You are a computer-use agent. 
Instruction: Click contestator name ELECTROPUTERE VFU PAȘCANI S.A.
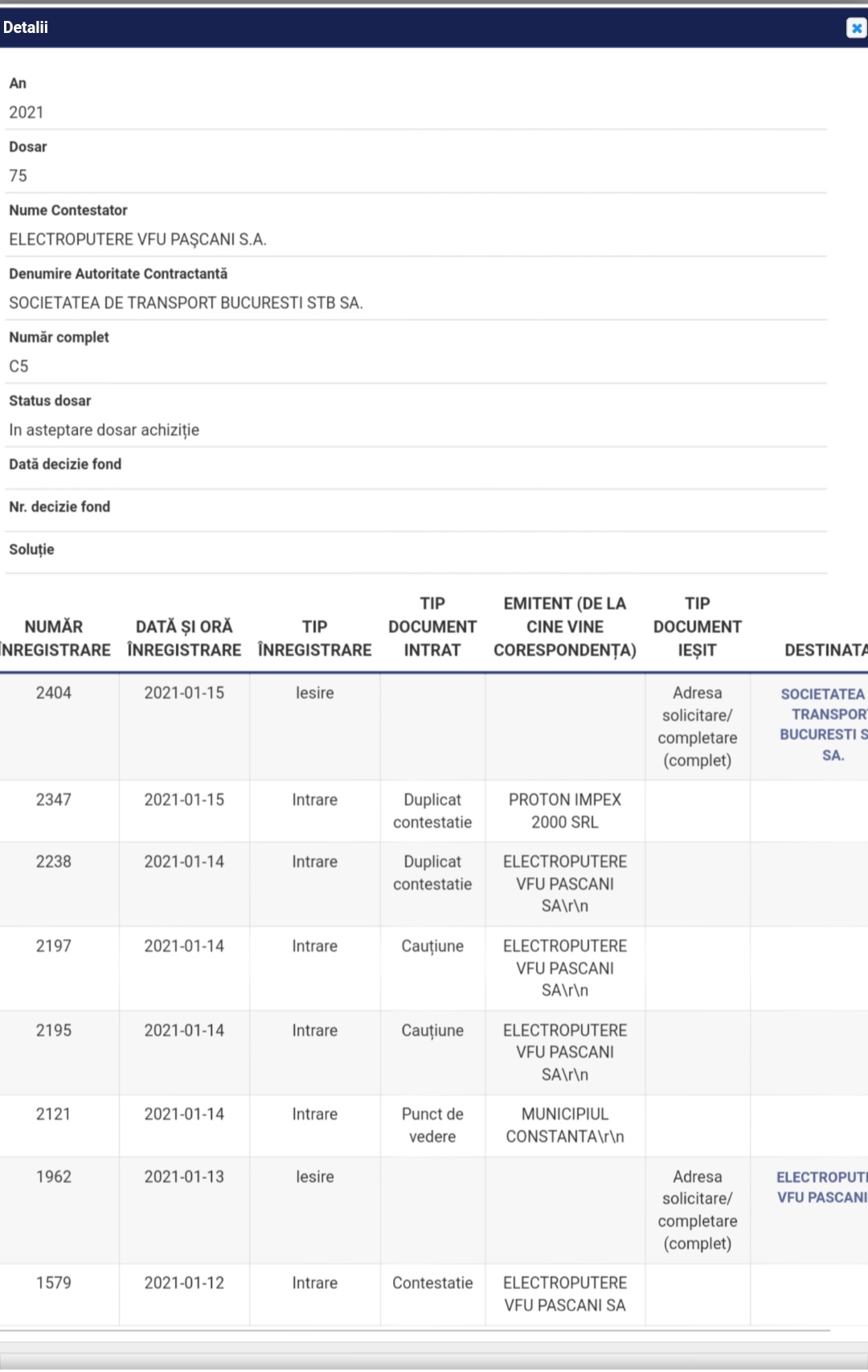(x=137, y=240)
